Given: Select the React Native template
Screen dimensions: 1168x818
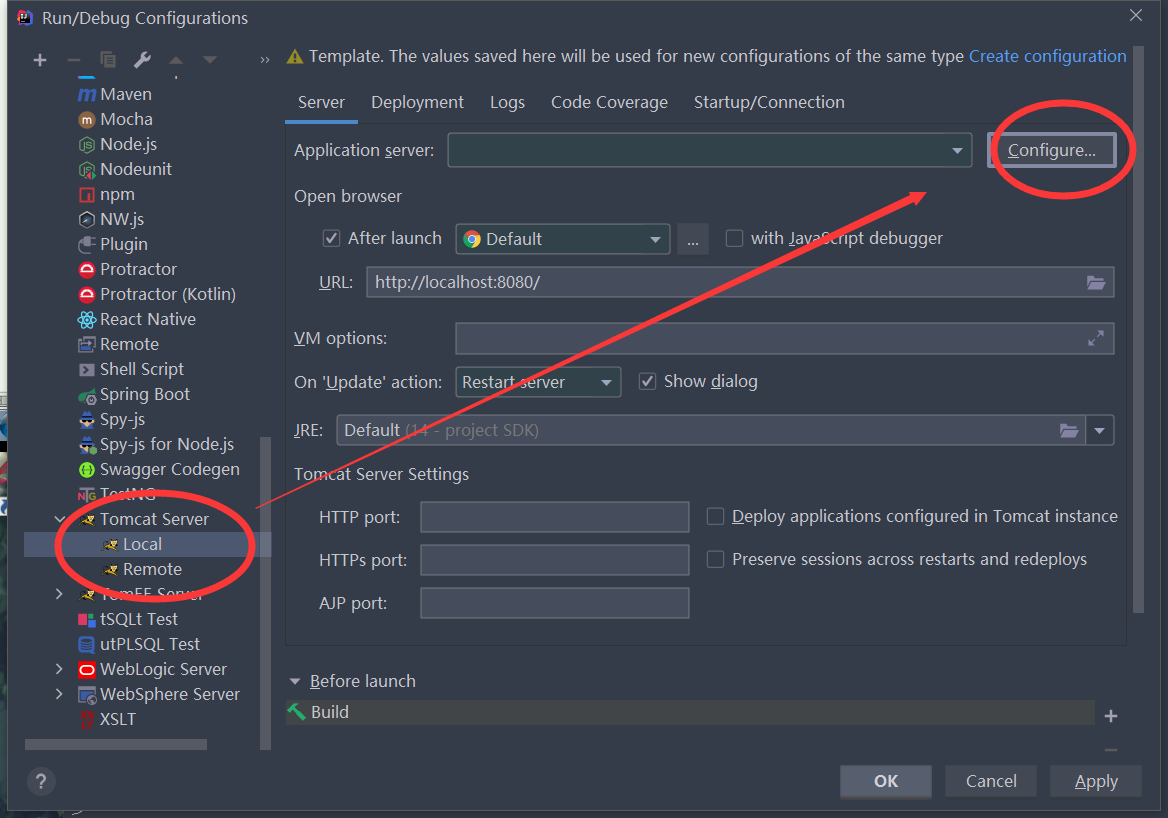Looking at the screenshot, I should 148,319.
